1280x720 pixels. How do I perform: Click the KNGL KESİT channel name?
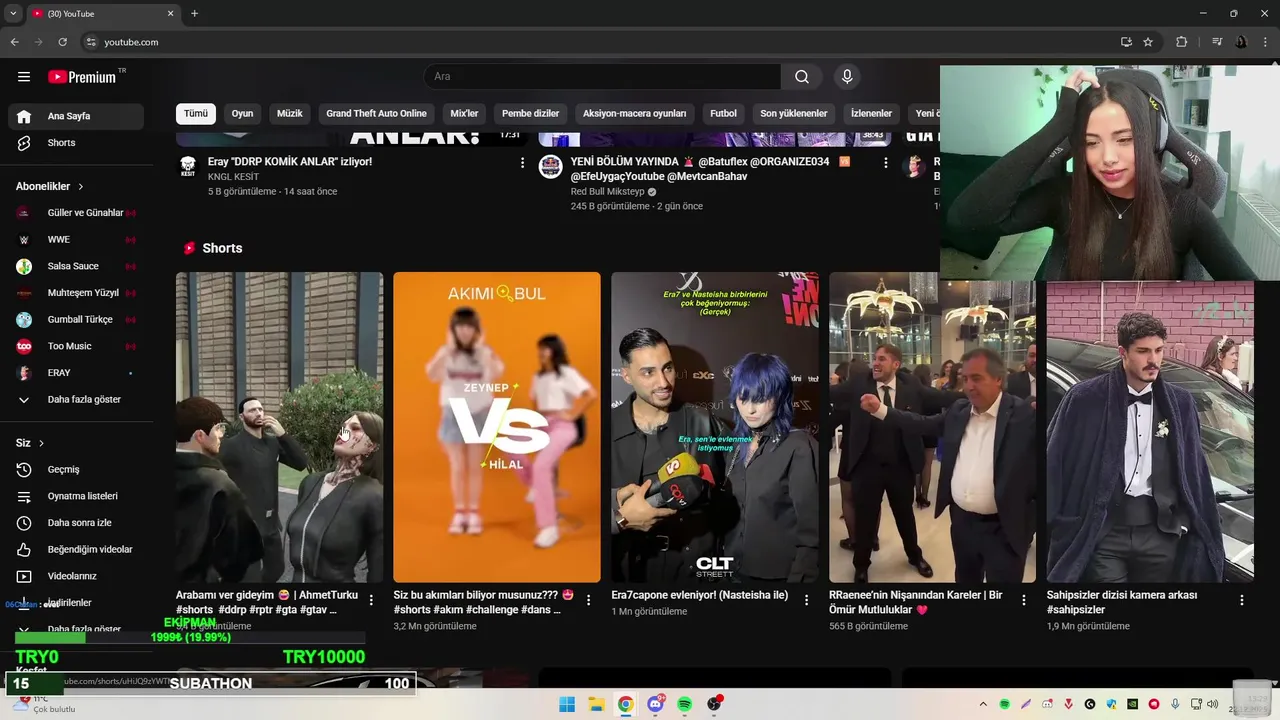pos(233,177)
